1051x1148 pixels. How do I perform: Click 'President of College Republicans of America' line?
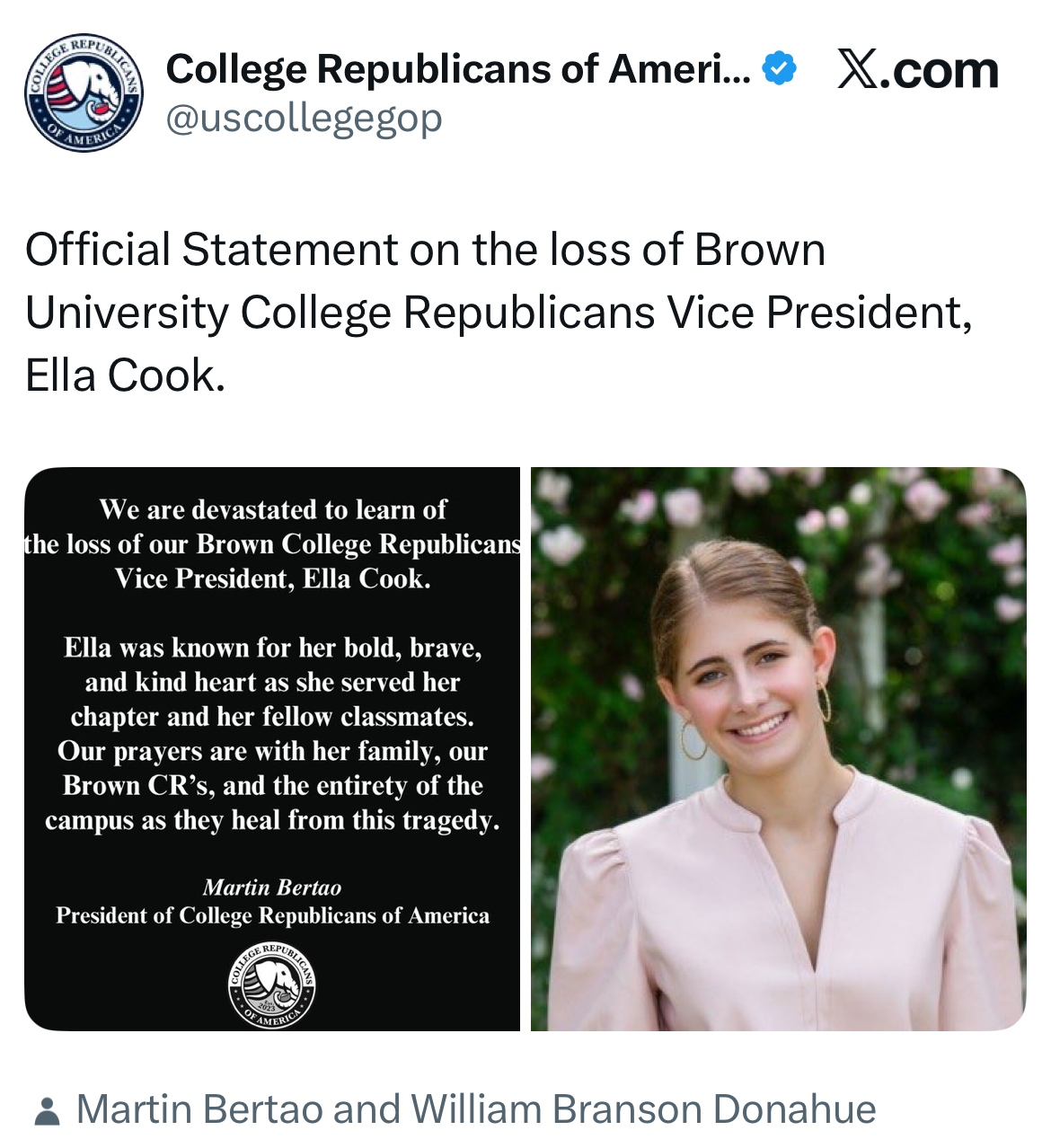coord(272,915)
